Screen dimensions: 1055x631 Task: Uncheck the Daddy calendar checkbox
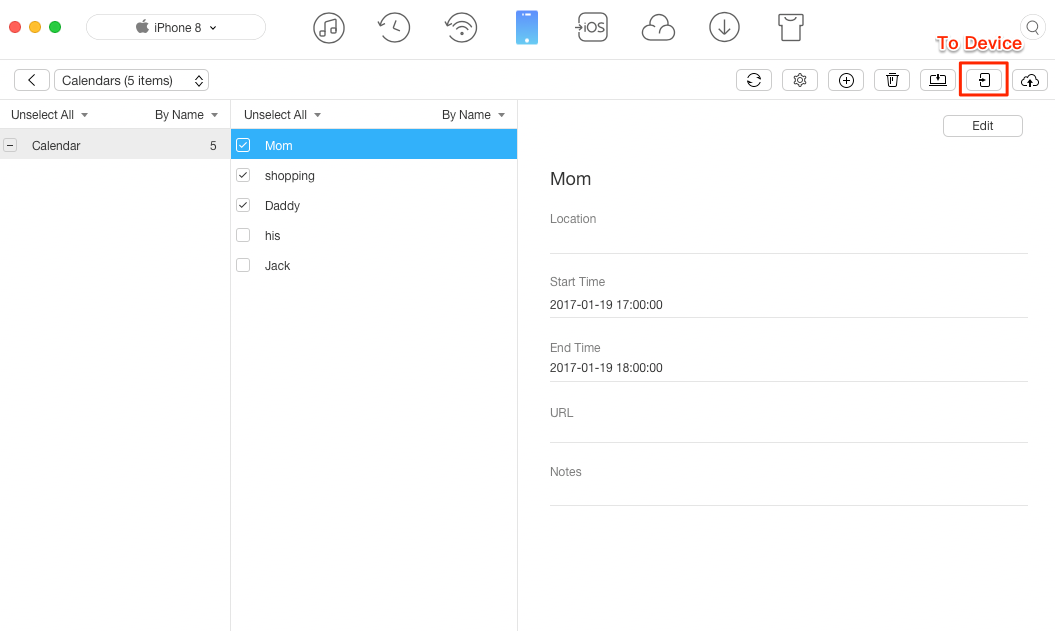(243, 205)
